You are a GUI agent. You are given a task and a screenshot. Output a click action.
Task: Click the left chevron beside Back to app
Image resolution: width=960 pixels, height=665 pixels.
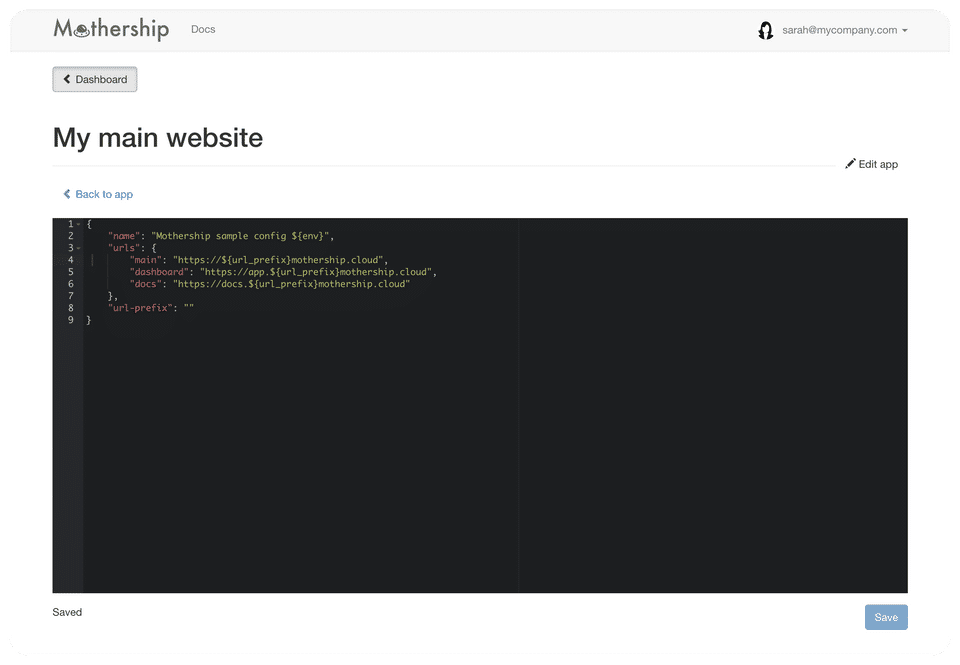(67, 193)
